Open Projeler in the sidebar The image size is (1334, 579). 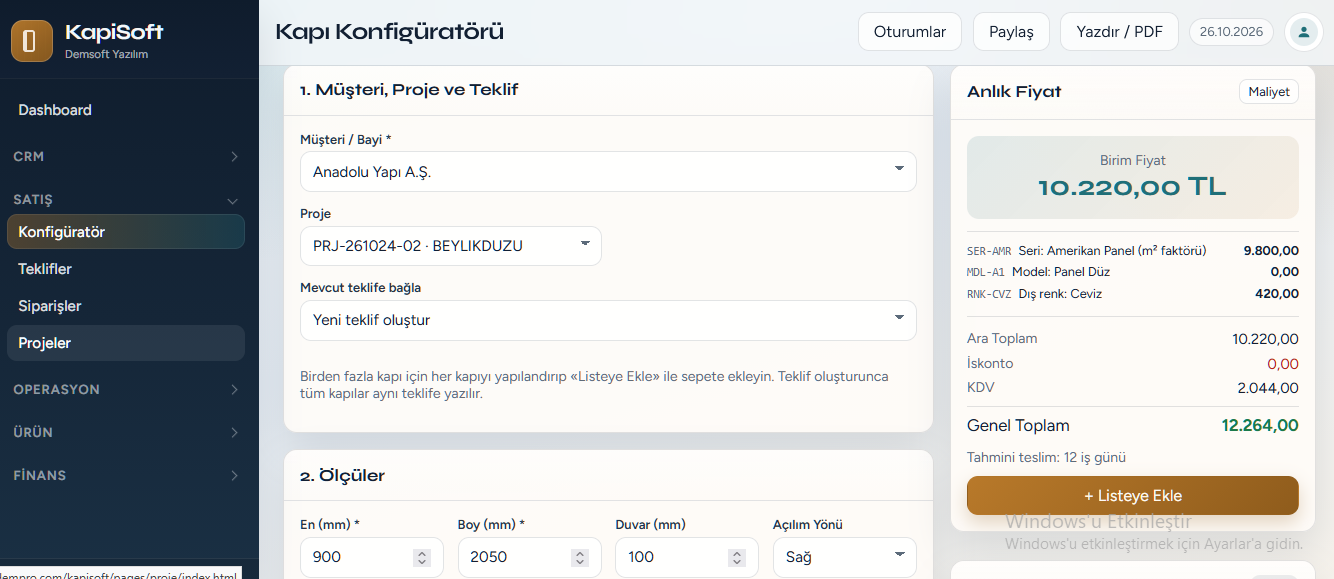tap(126, 343)
